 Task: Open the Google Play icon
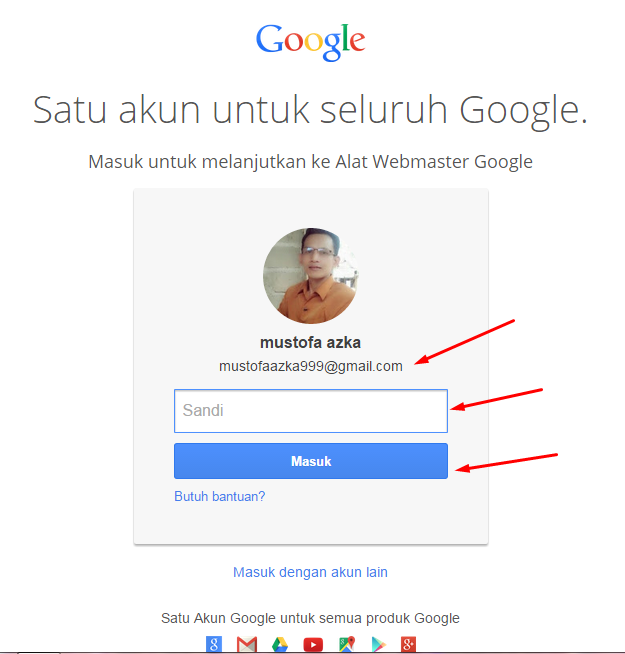378,644
